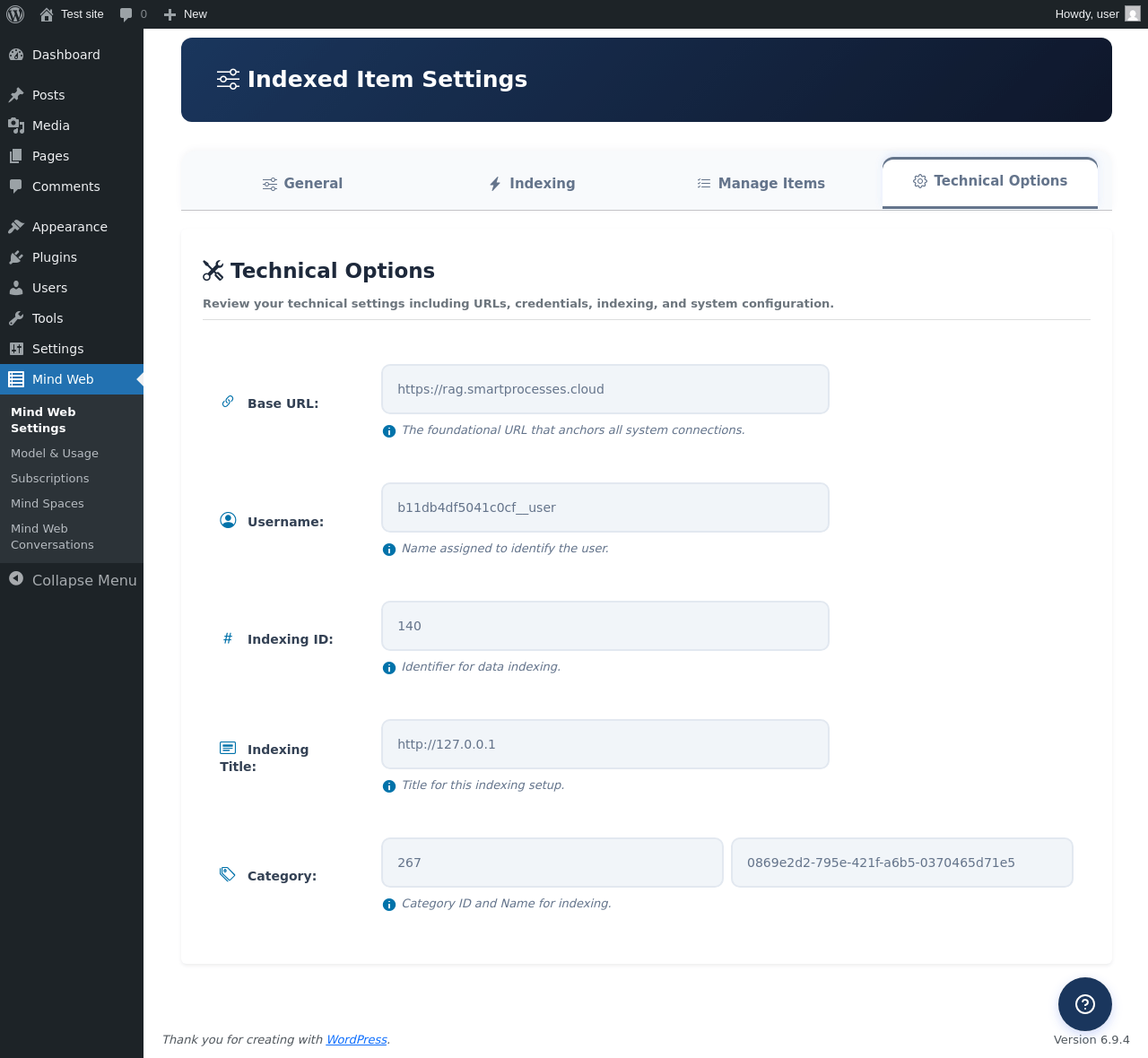Focus the Indexing ID field

click(604, 626)
